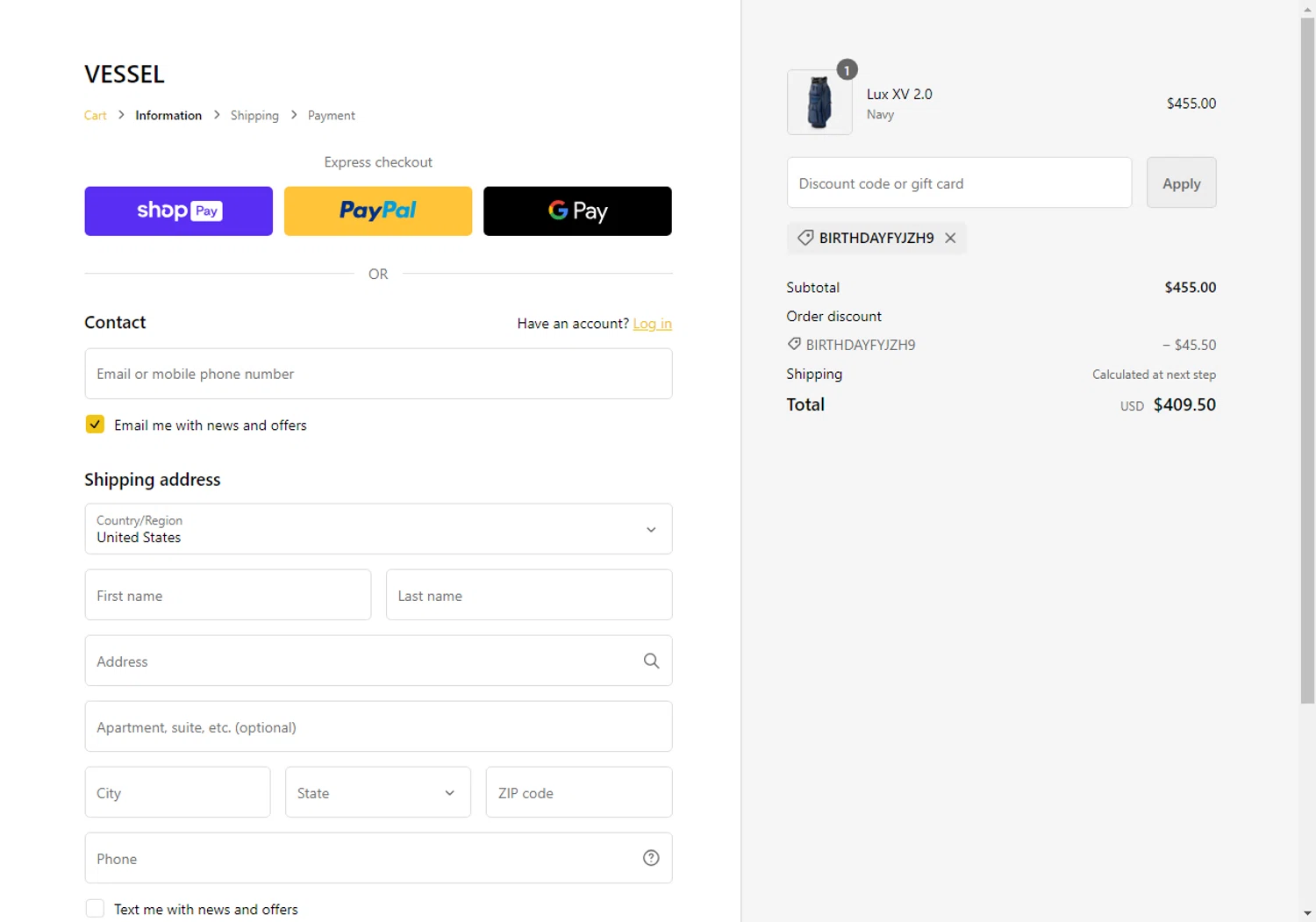The height and width of the screenshot is (922, 1316).
Task: Click the page vertical scrollbar thumb
Action: 1307,360
